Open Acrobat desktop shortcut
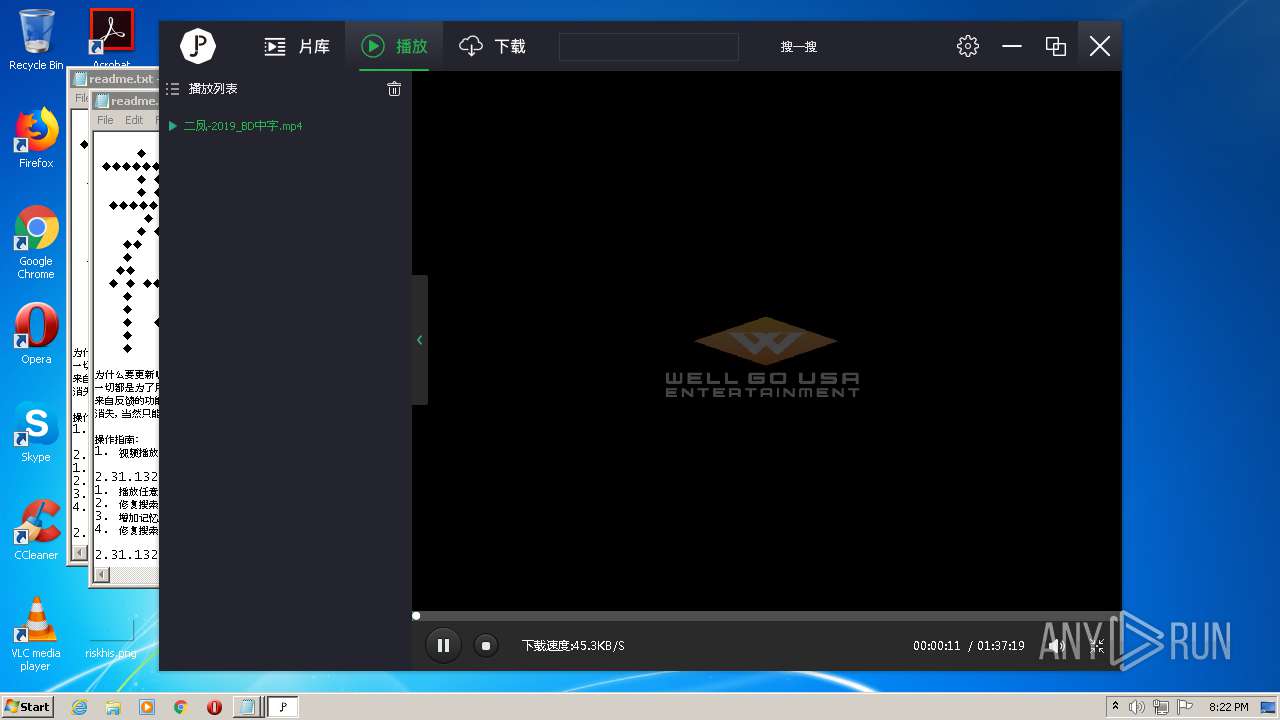The height and width of the screenshot is (720, 1280). 111,40
